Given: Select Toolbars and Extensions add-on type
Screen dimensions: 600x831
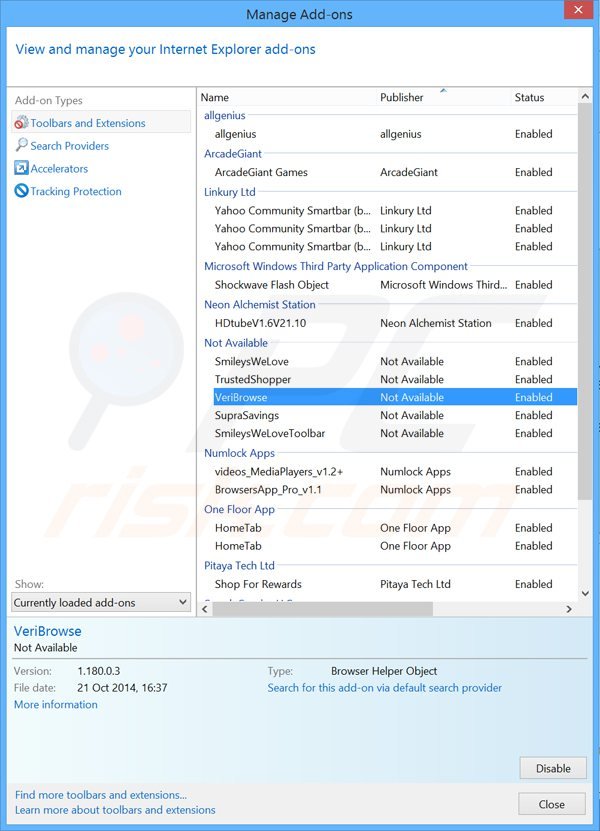Looking at the screenshot, I should coord(101,122).
